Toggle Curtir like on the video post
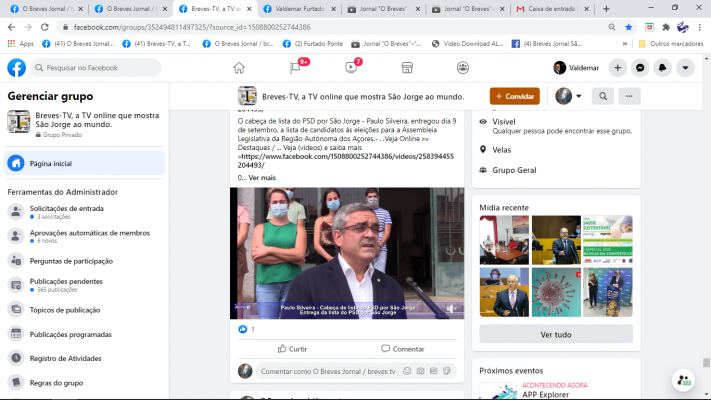The width and height of the screenshot is (711, 400). [x=292, y=349]
